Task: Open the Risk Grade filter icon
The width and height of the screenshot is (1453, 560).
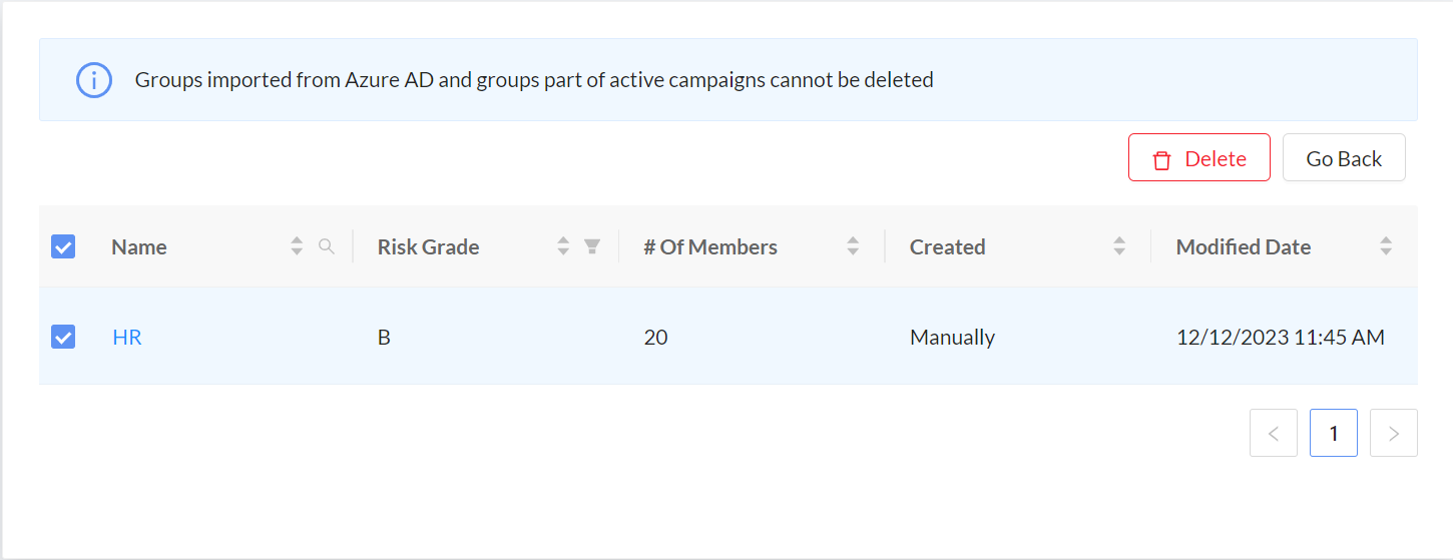Action: click(592, 246)
